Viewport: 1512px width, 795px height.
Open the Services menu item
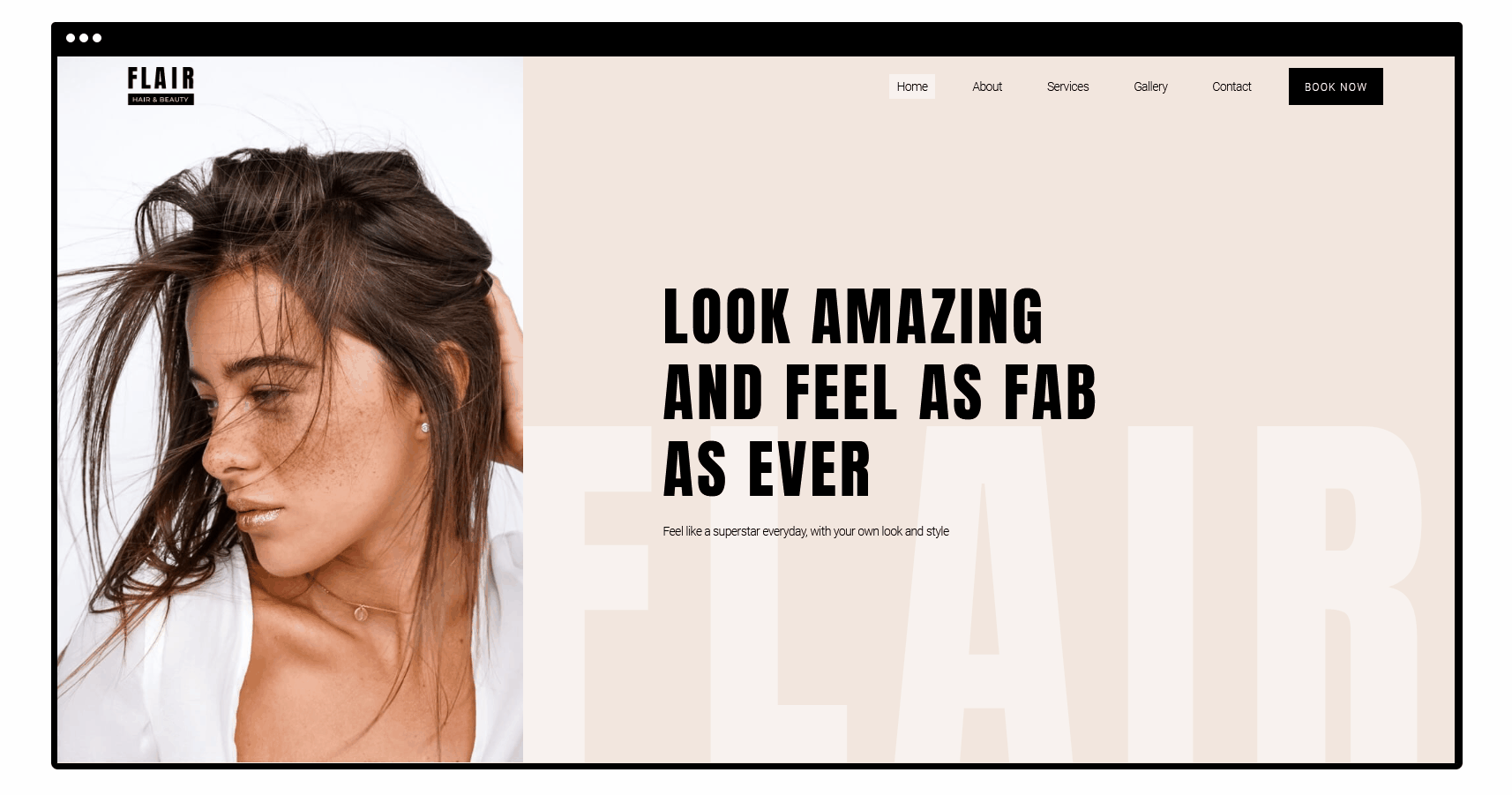1067,86
